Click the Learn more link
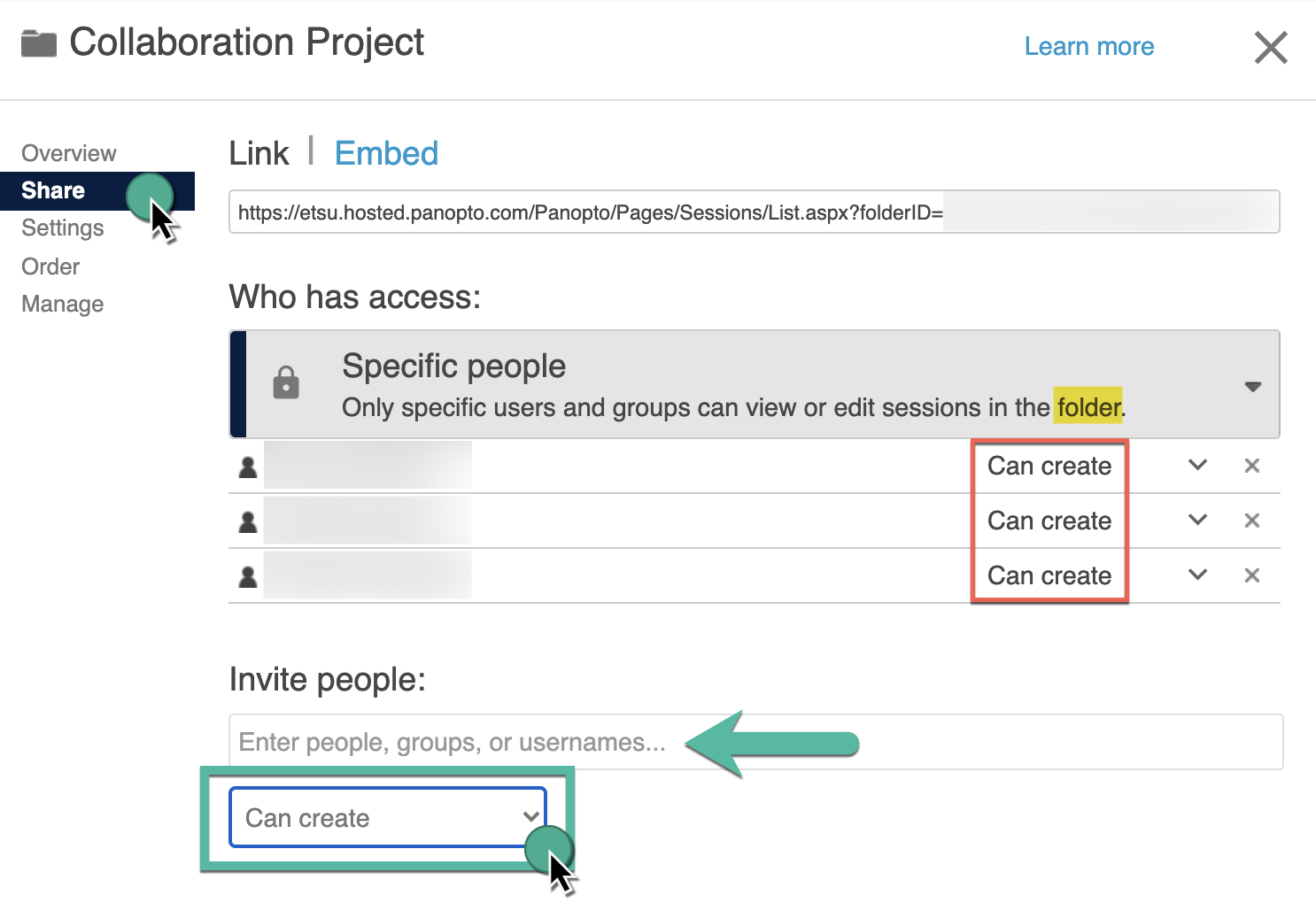 click(1088, 46)
